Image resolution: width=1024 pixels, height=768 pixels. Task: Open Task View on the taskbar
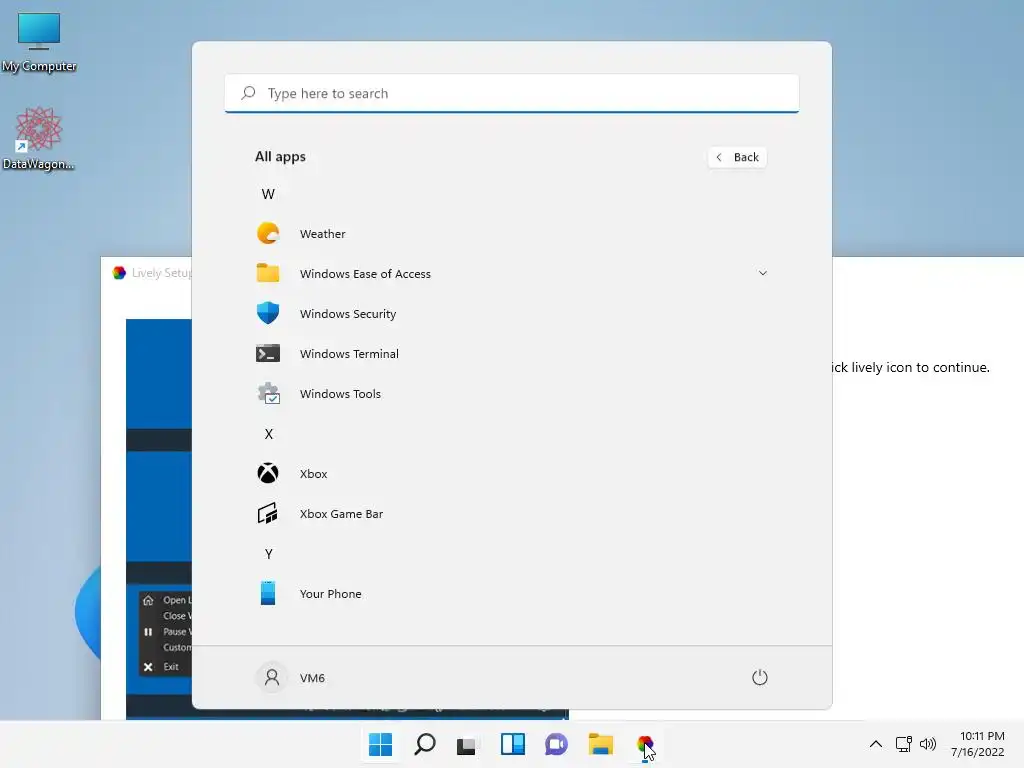(466, 745)
